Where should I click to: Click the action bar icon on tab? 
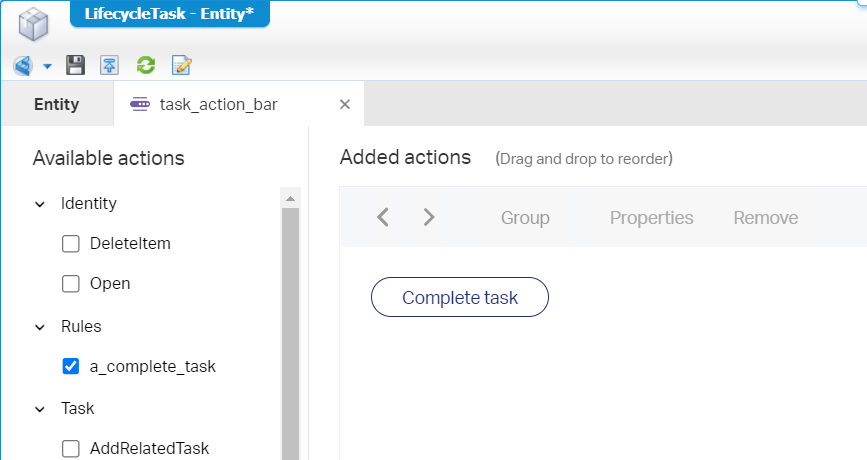(139, 104)
